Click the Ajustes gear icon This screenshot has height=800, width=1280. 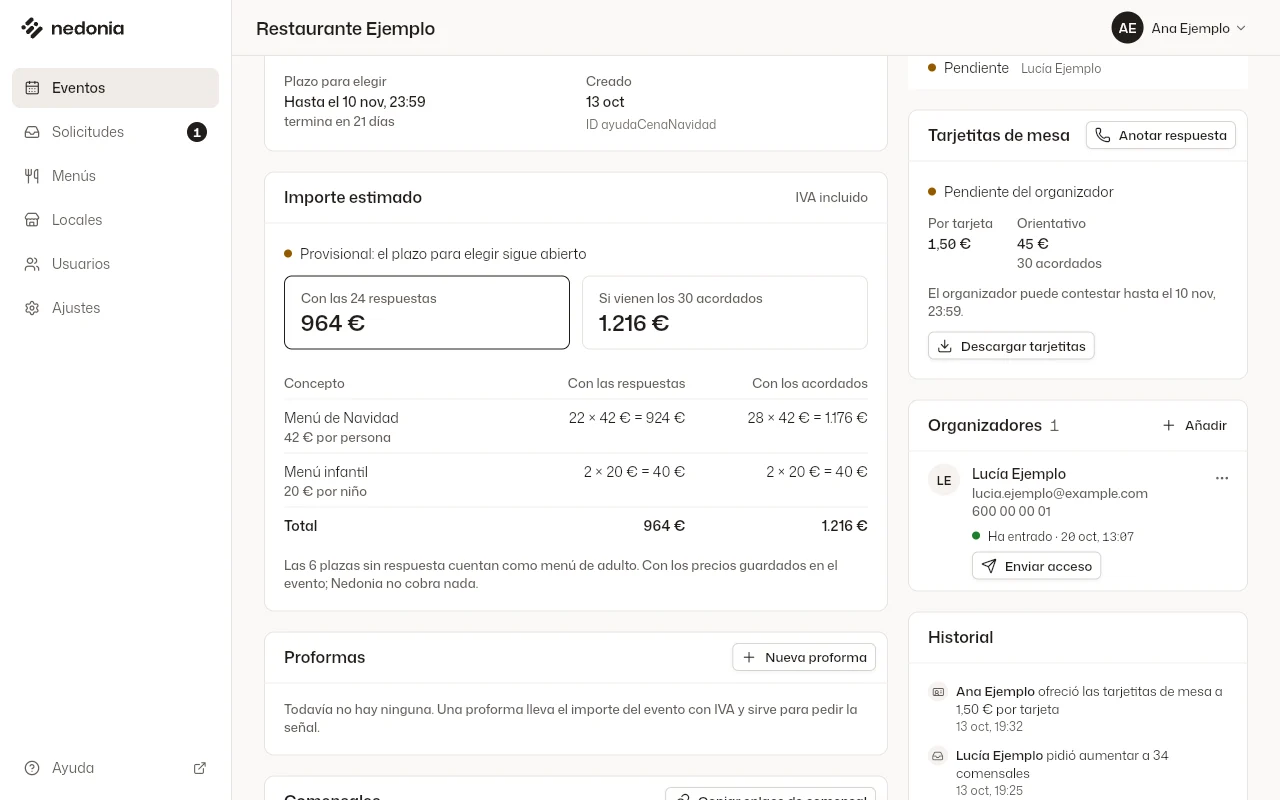(x=32, y=308)
